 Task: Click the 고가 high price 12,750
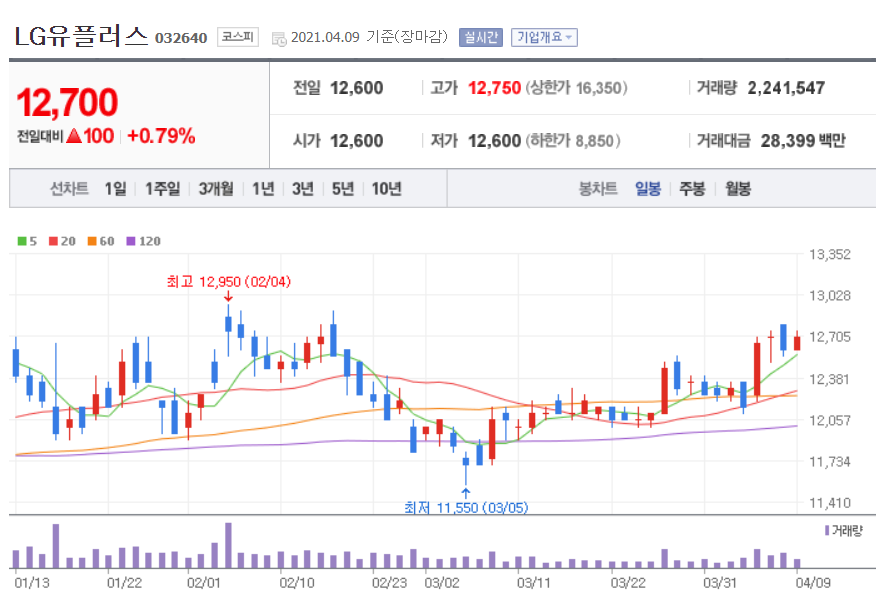coord(494,88)
